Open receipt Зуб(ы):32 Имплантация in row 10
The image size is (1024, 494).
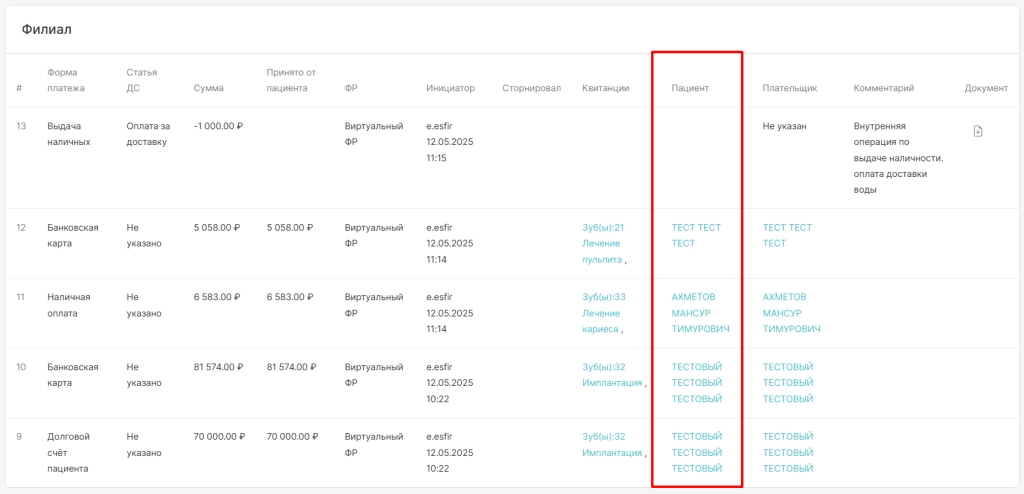pyautogui.click(x=612, y=374)
